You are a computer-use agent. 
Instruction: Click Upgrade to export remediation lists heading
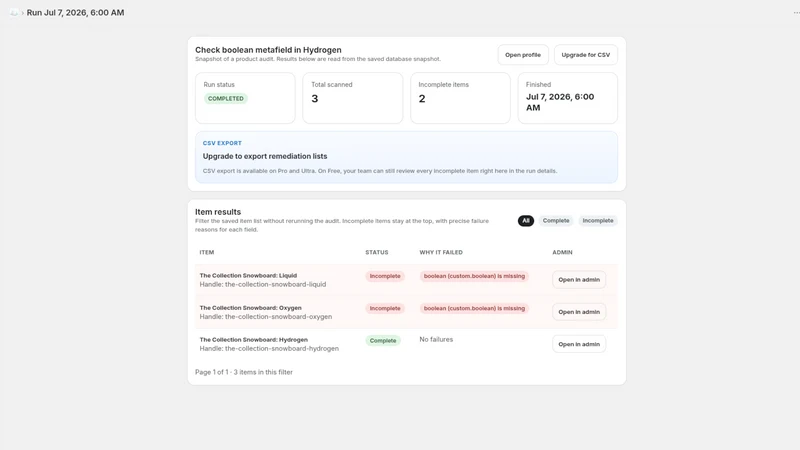point(265,156)
